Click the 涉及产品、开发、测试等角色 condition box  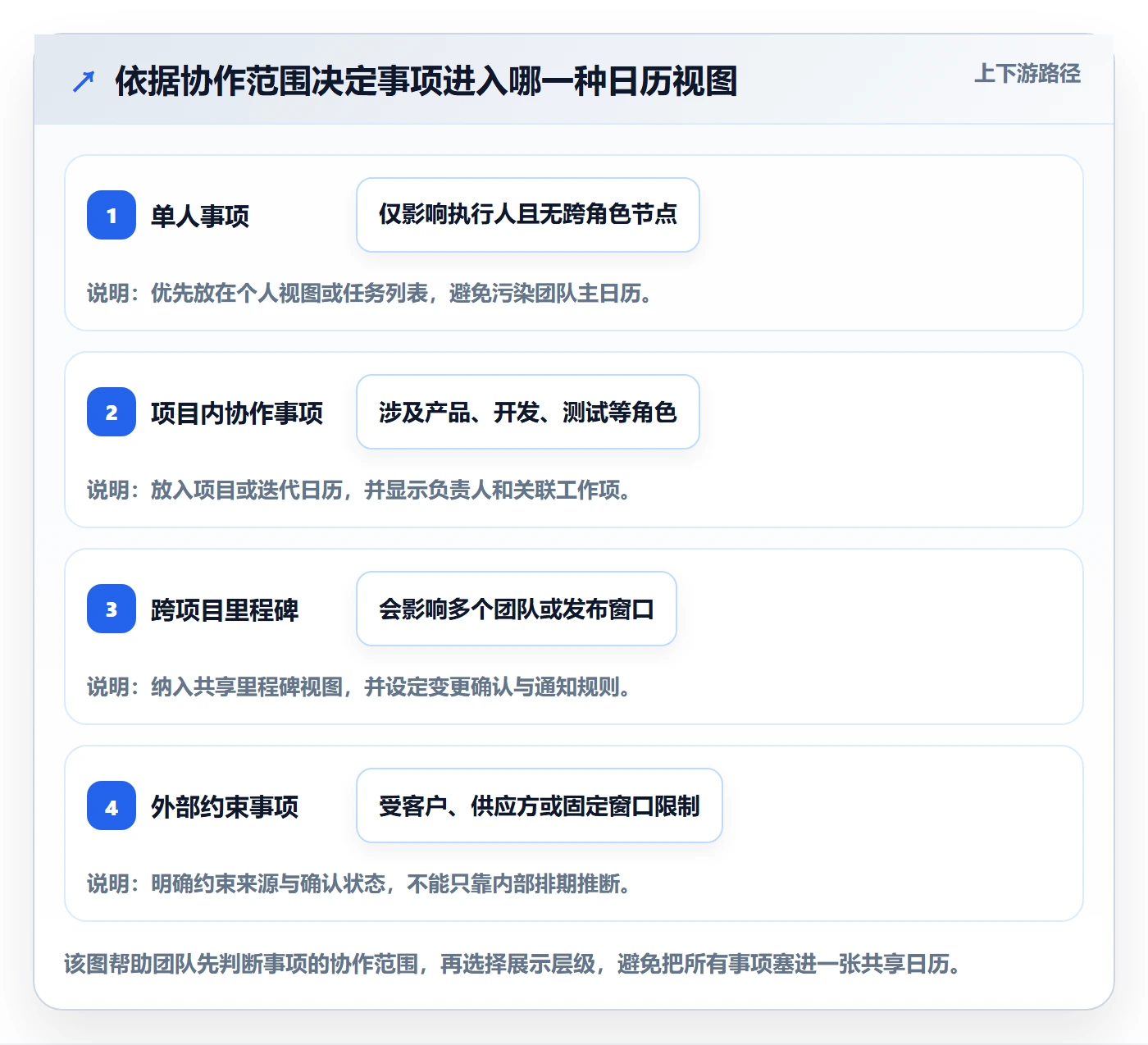tap(528, 412)
